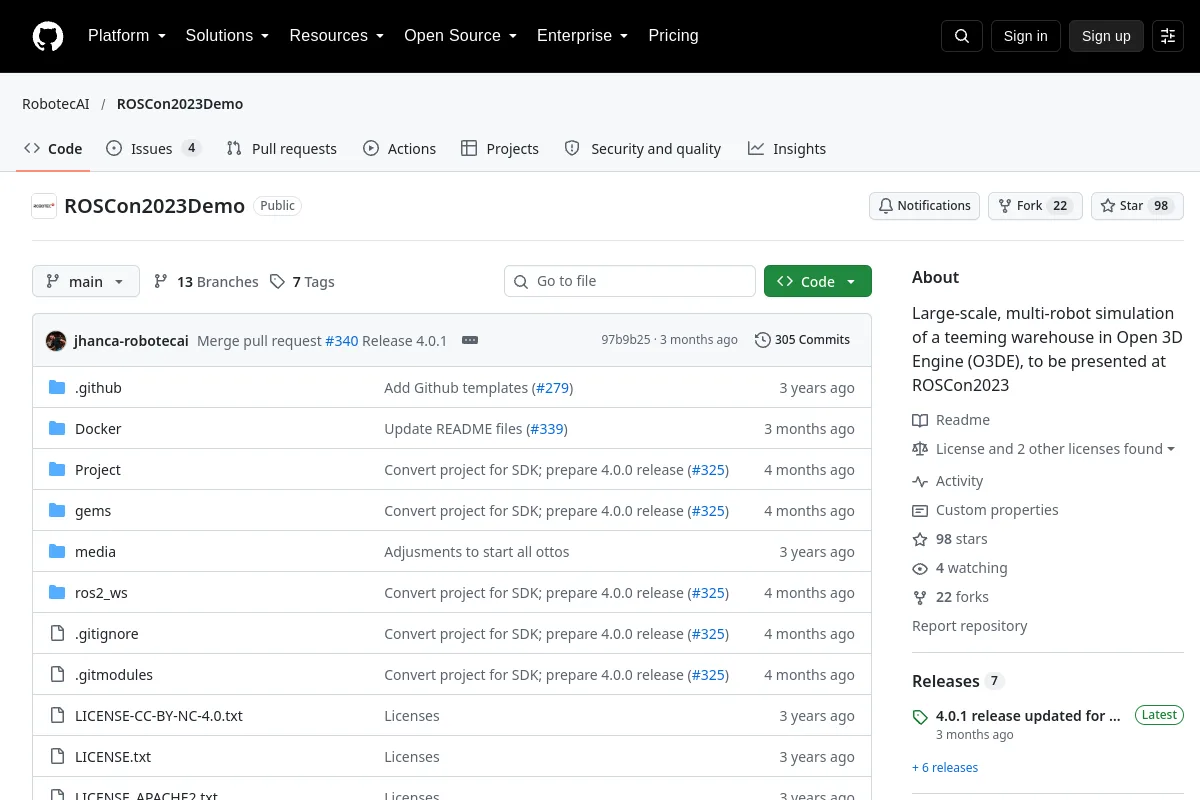1200x800 pixels.
Task: Click the release tag icon
Action: (x=920, y=717)
